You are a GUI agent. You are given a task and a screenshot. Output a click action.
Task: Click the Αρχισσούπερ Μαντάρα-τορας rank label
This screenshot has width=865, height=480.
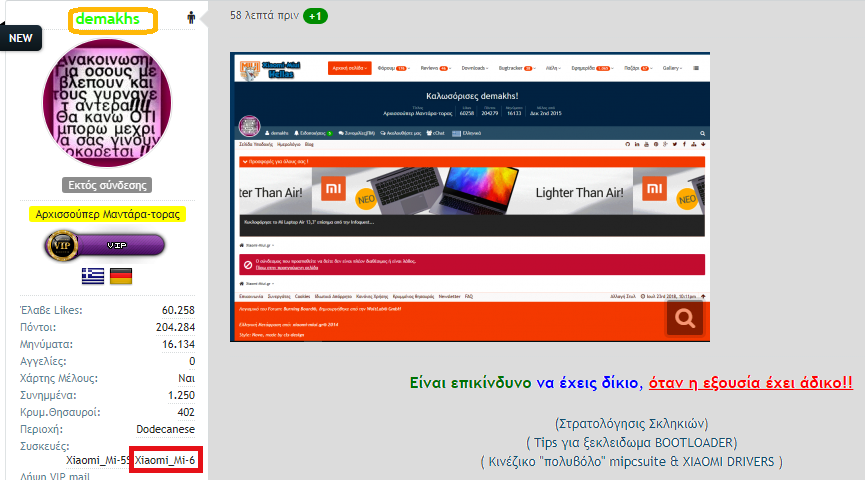(x=108, y=214)
